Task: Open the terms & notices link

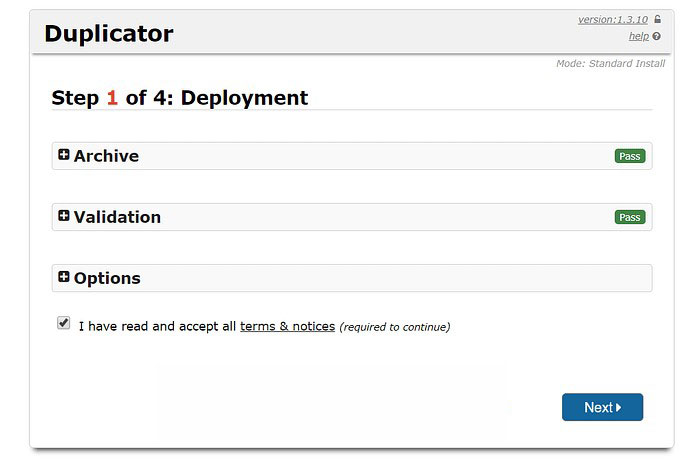Action: [x=288, y=326]
